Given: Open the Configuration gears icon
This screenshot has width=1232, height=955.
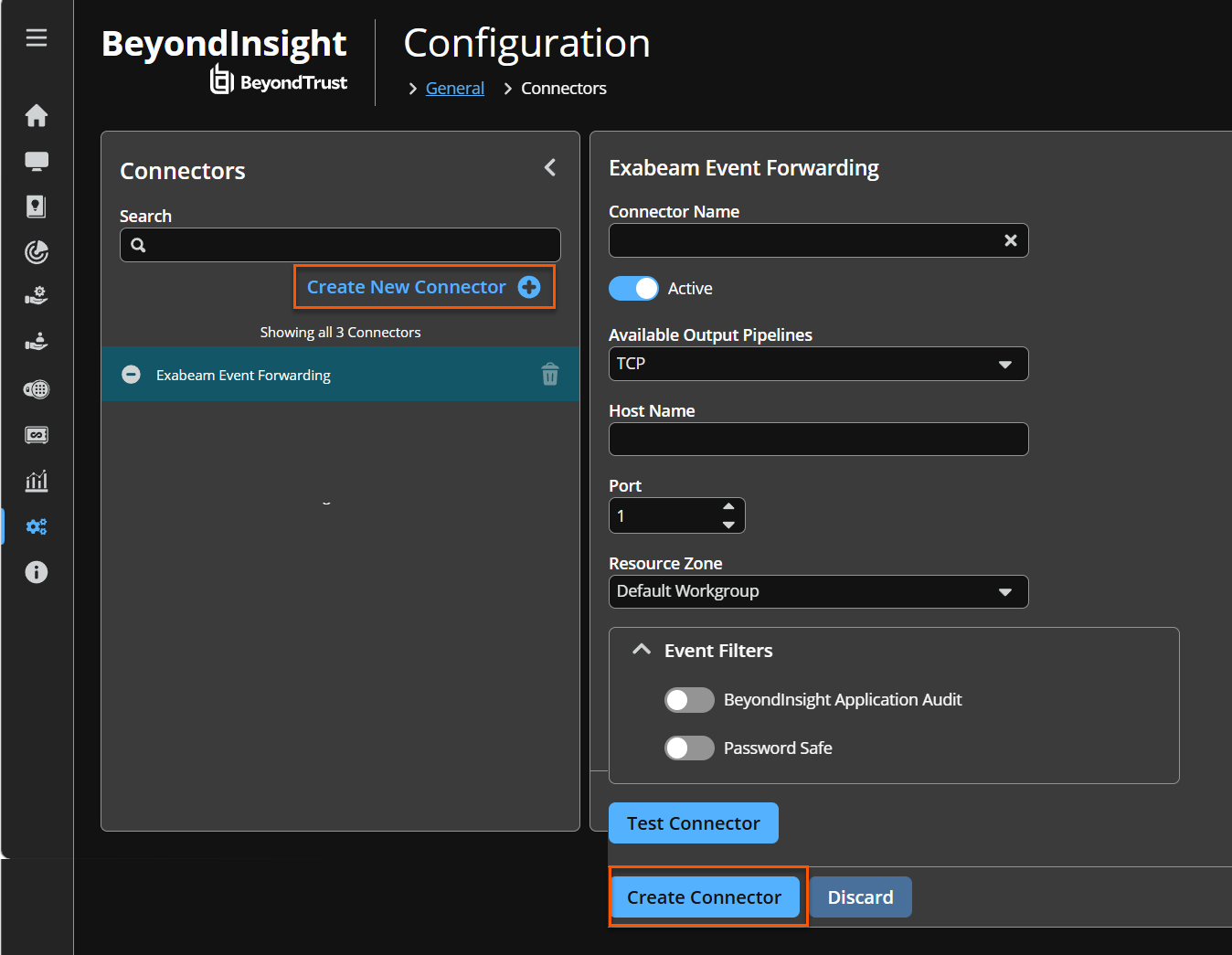Looking at the screenshot, I should click(37, 526).
